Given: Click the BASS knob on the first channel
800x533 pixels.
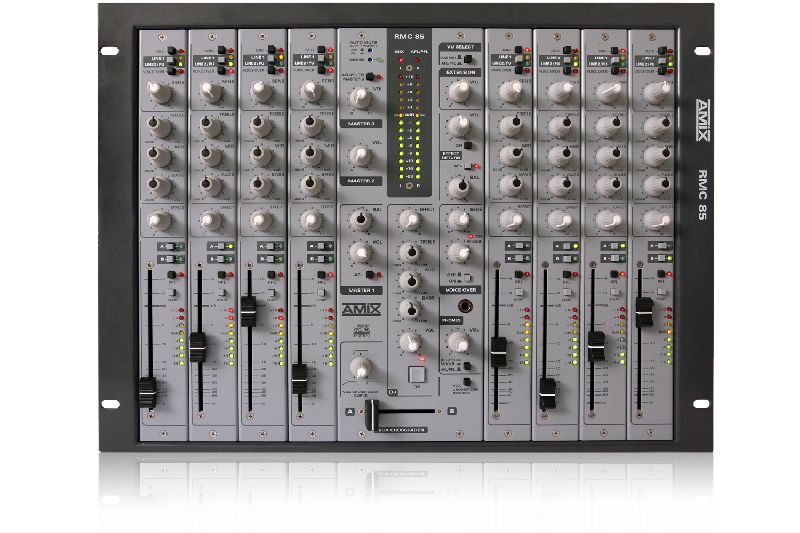Looking at the screenshot, I should [x=160, y=186].
